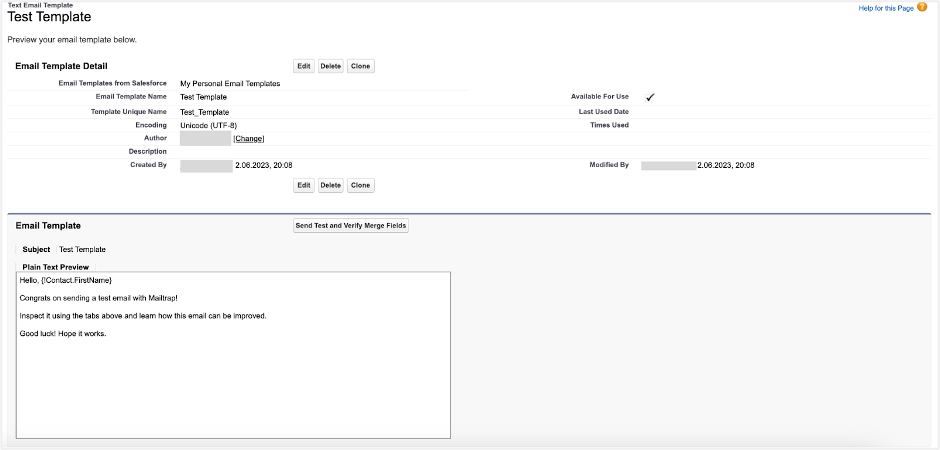Click the bottom Delete button
Viewport: 940px width, 450px height.
coord(330,186)
